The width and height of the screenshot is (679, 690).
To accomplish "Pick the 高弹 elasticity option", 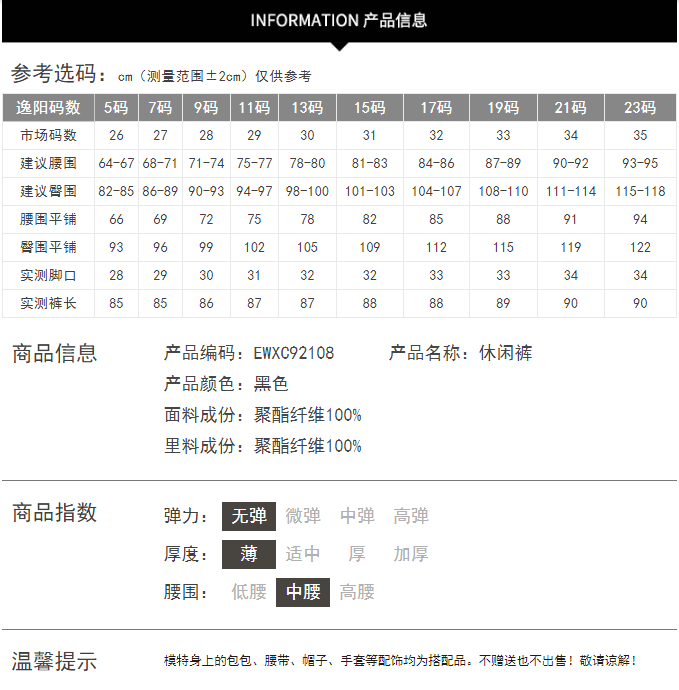I will pos(411,516).
